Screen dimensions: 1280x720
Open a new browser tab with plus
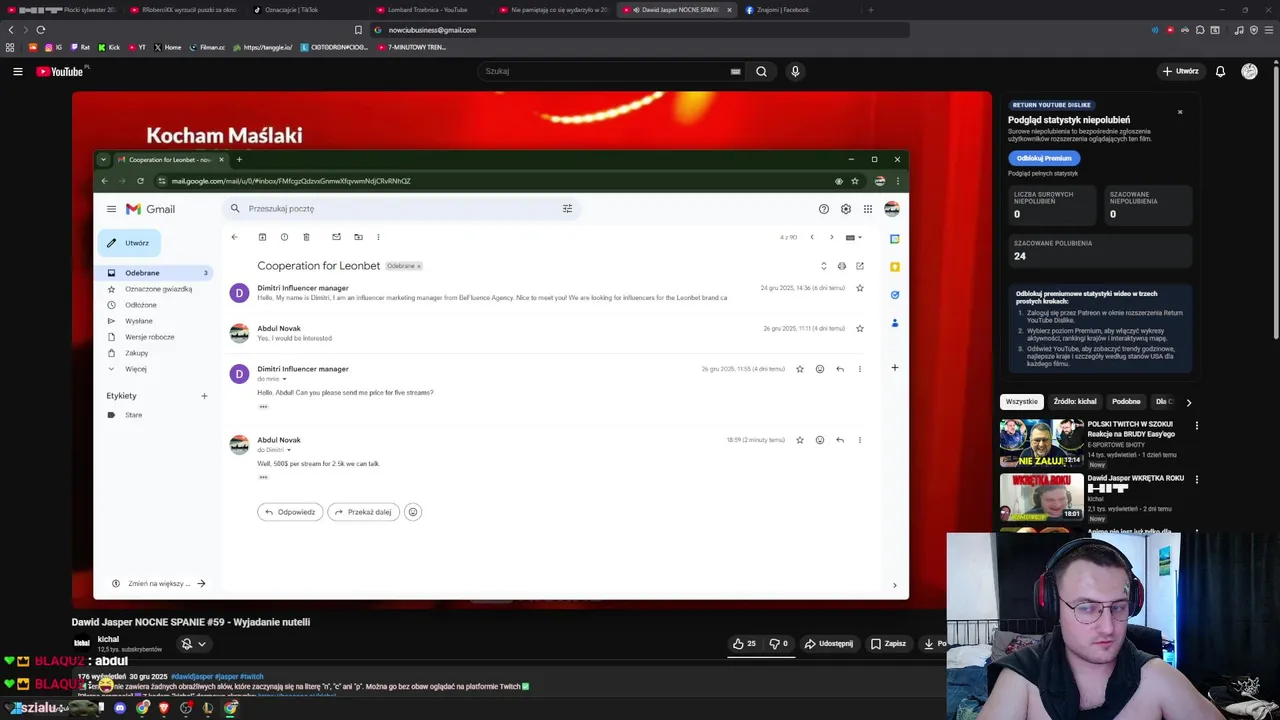pyautogui.click(x=870, y=10)
